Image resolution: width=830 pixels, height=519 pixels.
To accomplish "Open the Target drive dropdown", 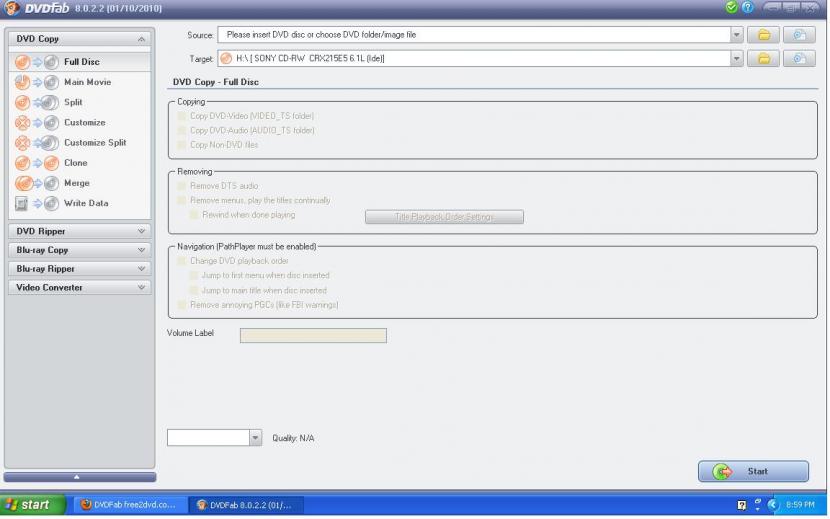I will coord(738,59).
